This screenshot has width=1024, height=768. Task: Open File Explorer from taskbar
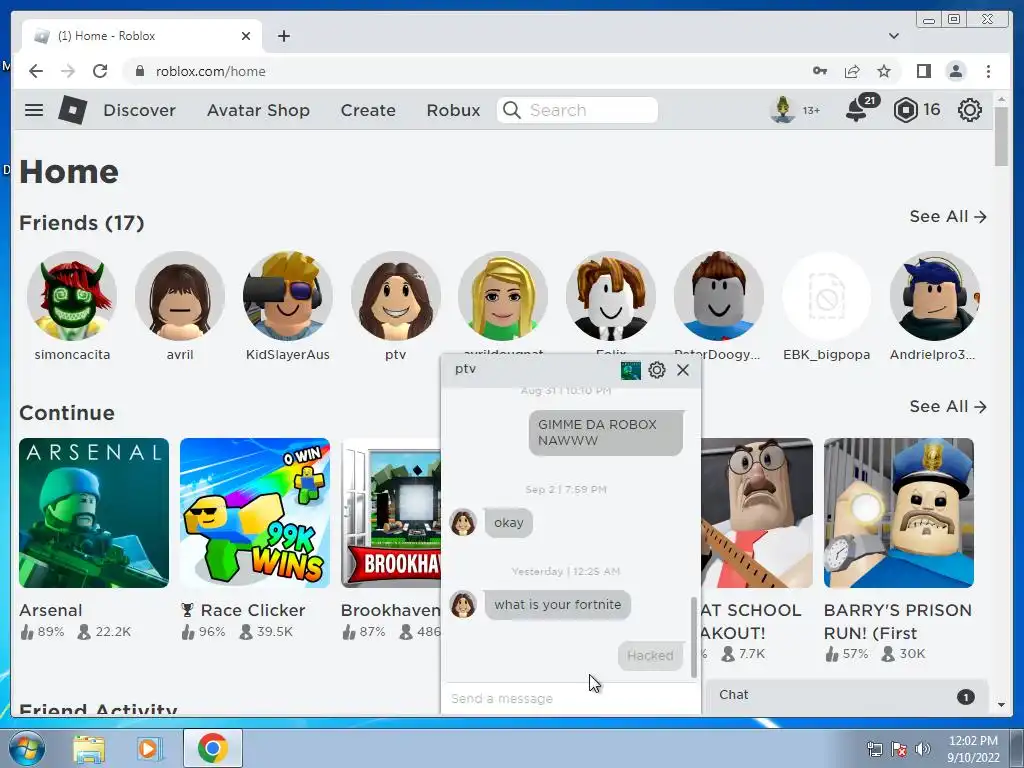(x=89, y=748)
